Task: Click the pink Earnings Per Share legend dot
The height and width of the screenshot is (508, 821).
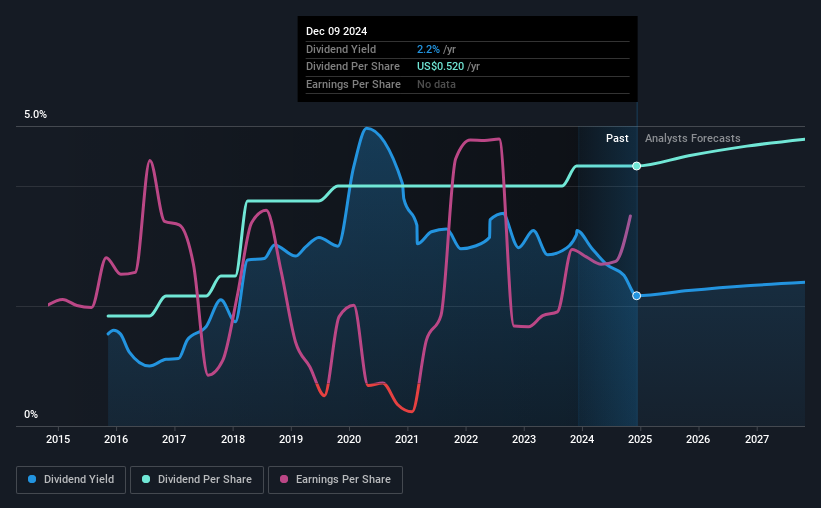Action: coord(284,479)
